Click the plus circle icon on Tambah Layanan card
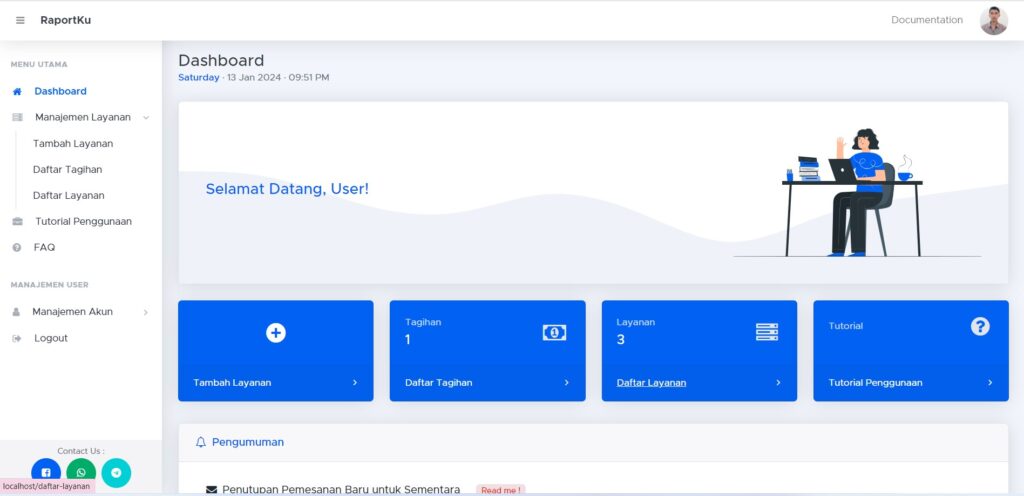 (x=276, y=333)
